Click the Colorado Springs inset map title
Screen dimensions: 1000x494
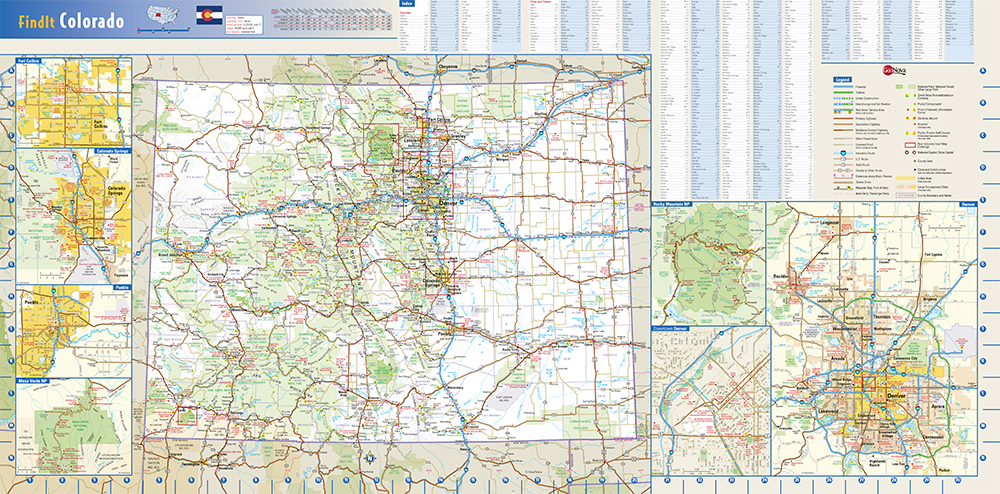click(x=112, y=151)
